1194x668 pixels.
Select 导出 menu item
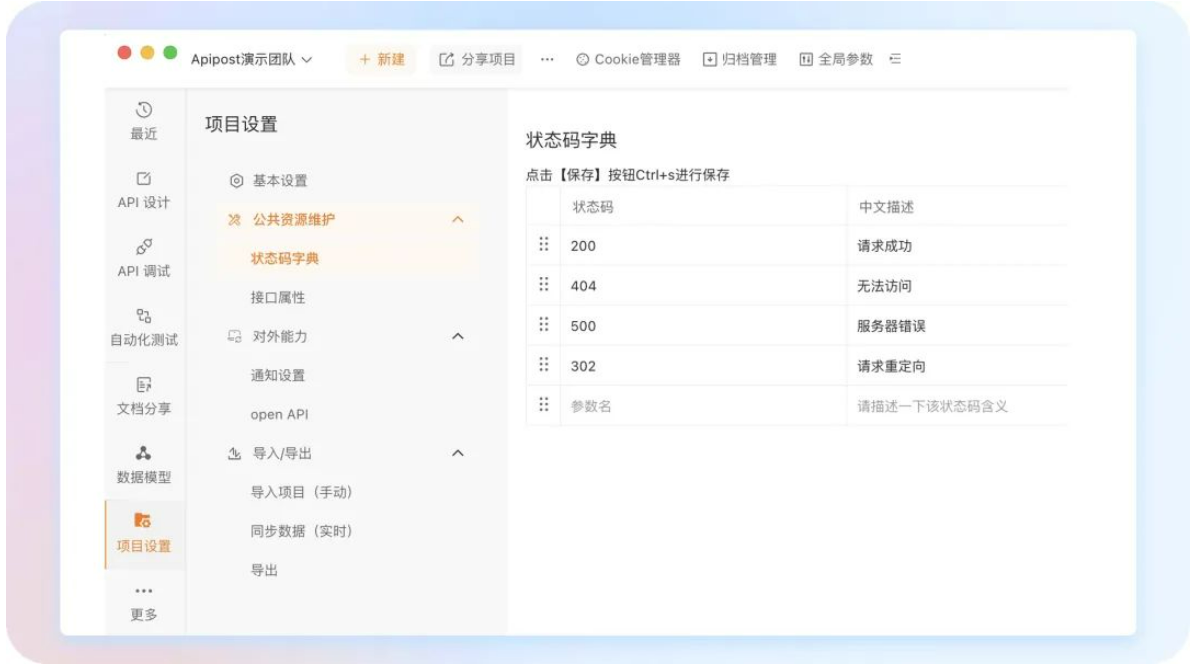(264, 570)
